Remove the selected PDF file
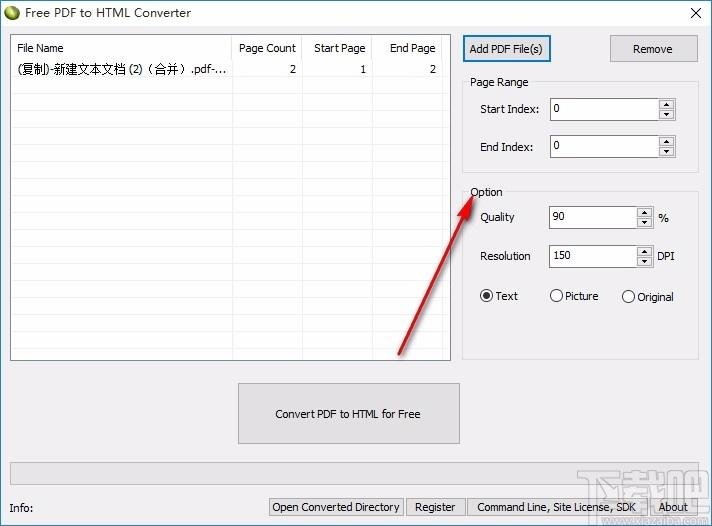 (x=653, y=49)
